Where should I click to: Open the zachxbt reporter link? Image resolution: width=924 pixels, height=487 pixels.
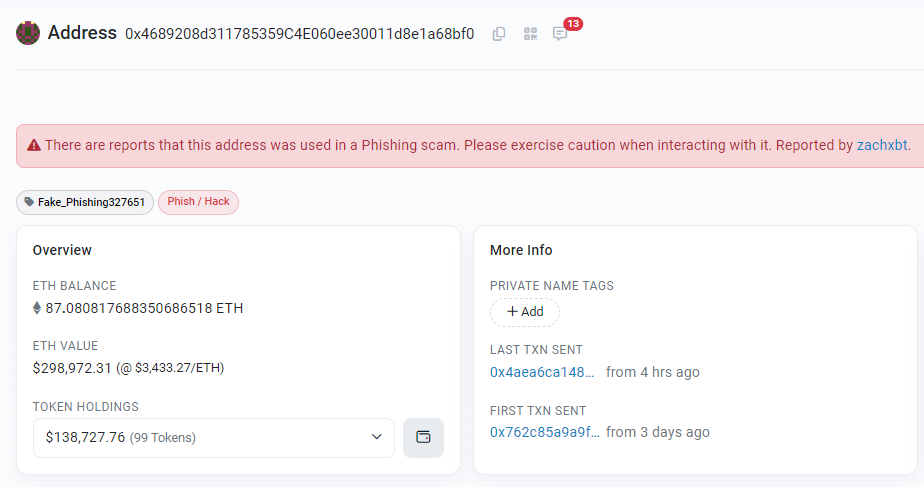(x=882, y=145)
